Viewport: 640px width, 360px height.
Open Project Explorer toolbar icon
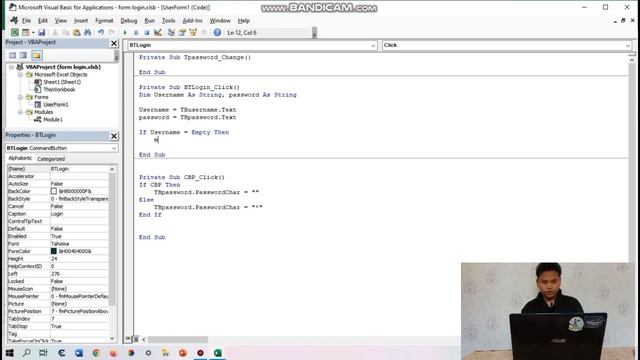171,33
